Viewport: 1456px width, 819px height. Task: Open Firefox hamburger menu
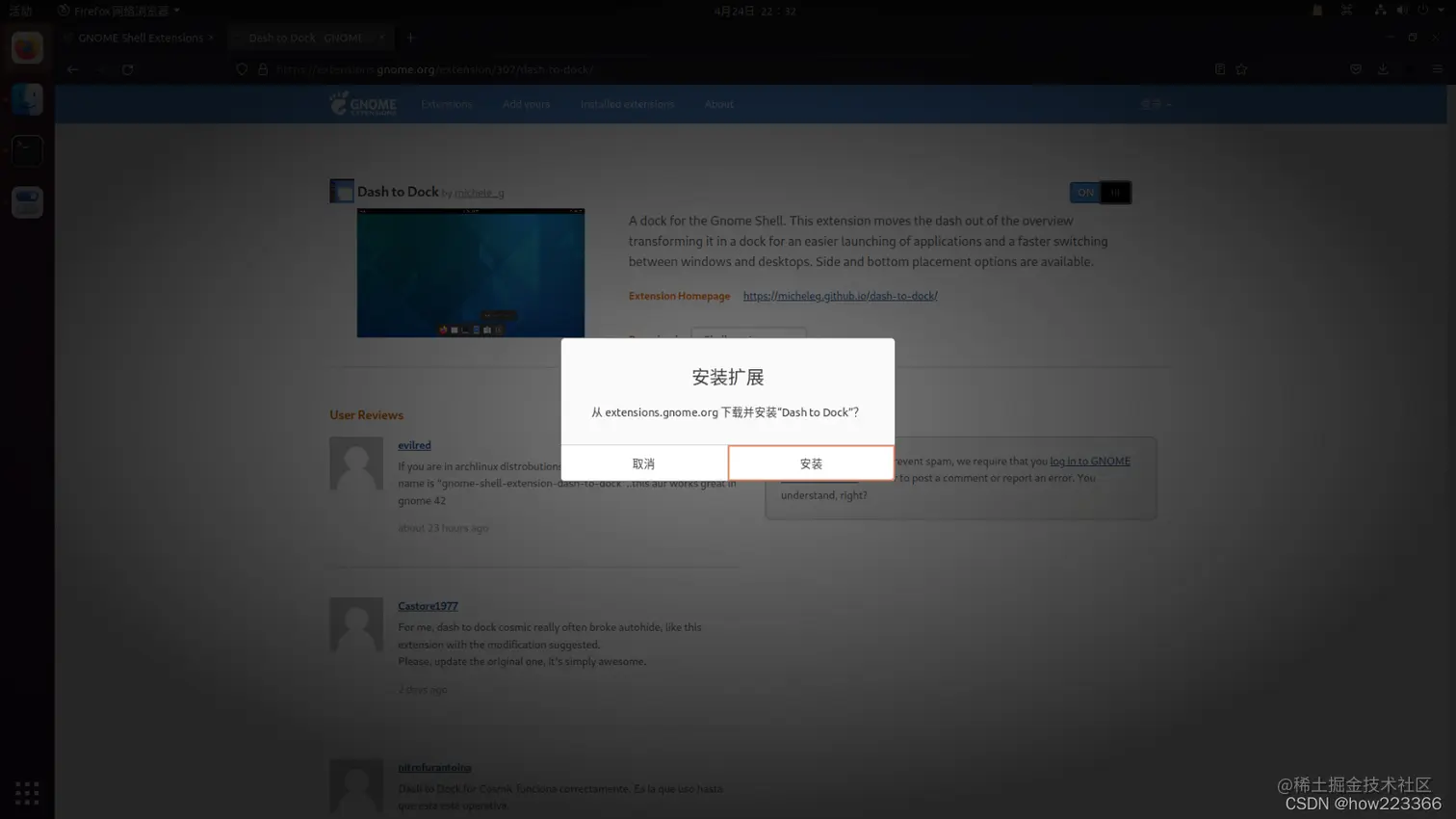point(1437,69)
